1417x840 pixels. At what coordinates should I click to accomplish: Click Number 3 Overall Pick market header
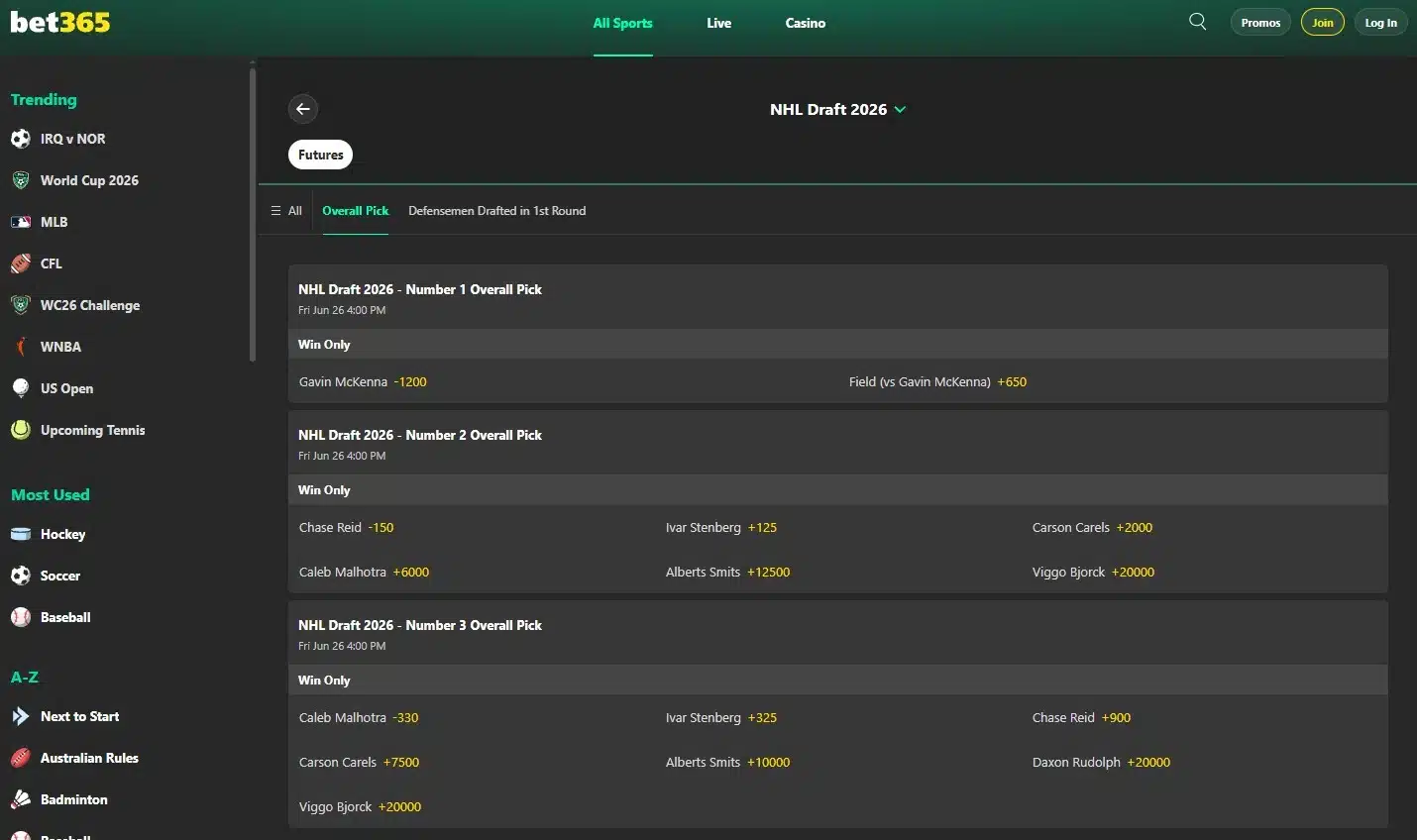click(x=837, y=633)
